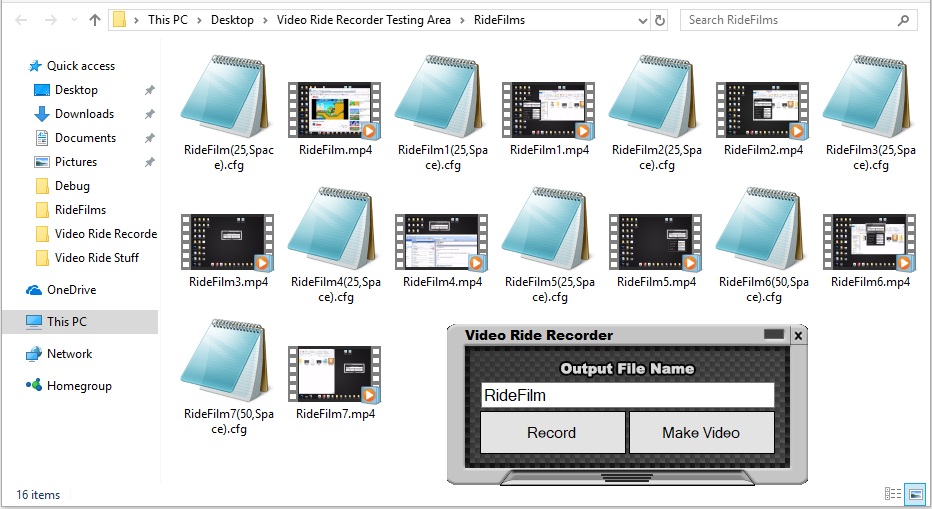Viewport: 932px width, 509px height.
Task: Open Desktop in the navigation pane
Action: pyautogui.click(x=76, y=90)
